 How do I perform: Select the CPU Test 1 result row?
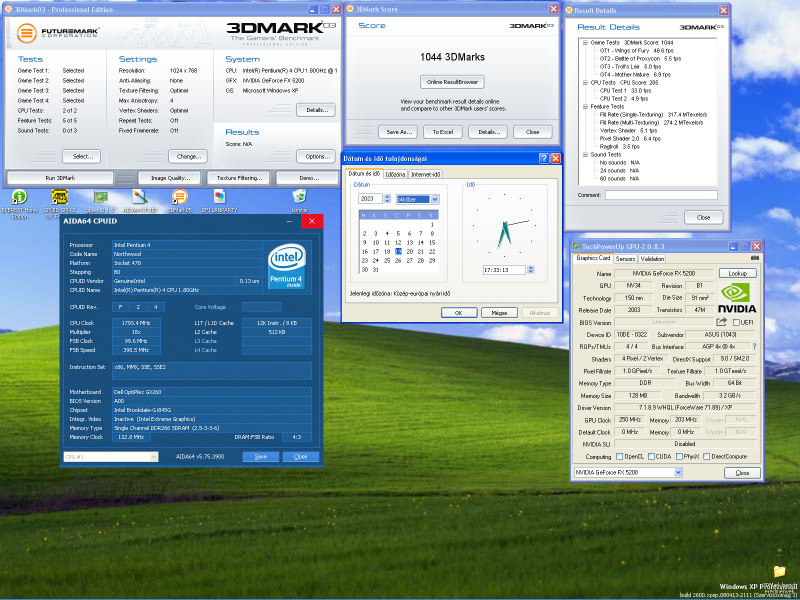[626, 91]
